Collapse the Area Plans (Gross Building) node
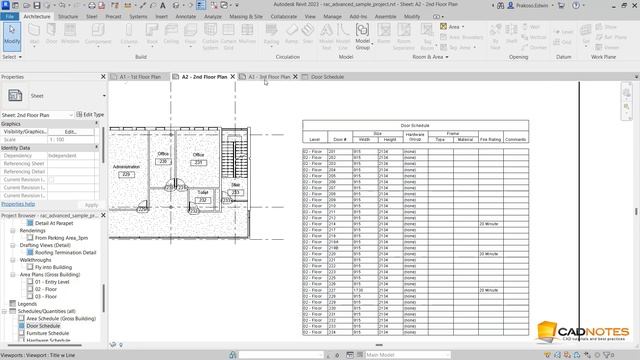Image resolution: width=640 pixels, height=360 pixels. pyautogui.click(x=13, y=275)
